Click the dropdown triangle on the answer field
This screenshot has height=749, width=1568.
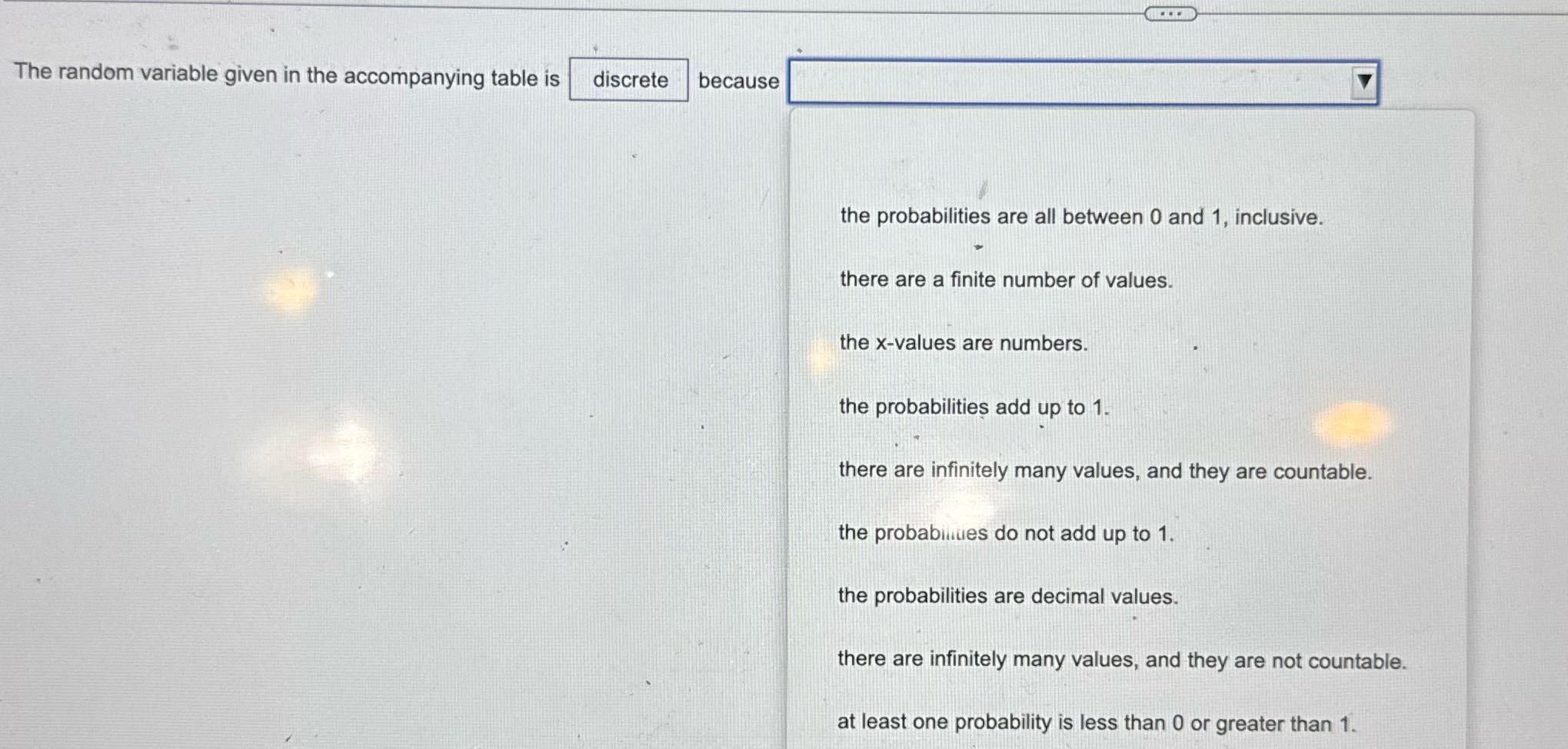coord(1362,82)
